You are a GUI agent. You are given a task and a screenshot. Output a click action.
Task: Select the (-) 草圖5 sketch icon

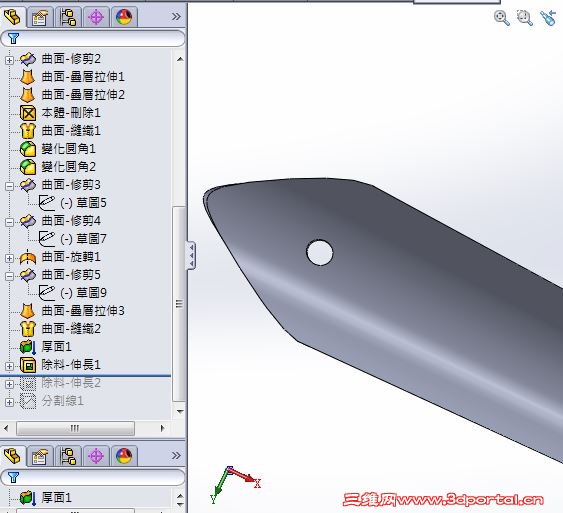pos(47,202)
